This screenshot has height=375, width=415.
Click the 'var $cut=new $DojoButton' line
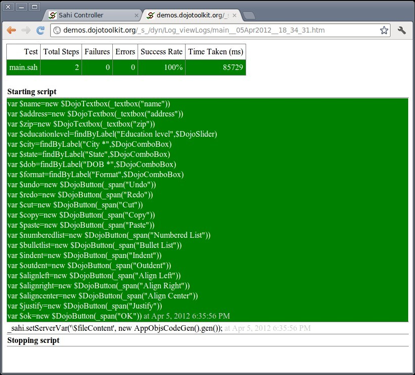[75, 205]
